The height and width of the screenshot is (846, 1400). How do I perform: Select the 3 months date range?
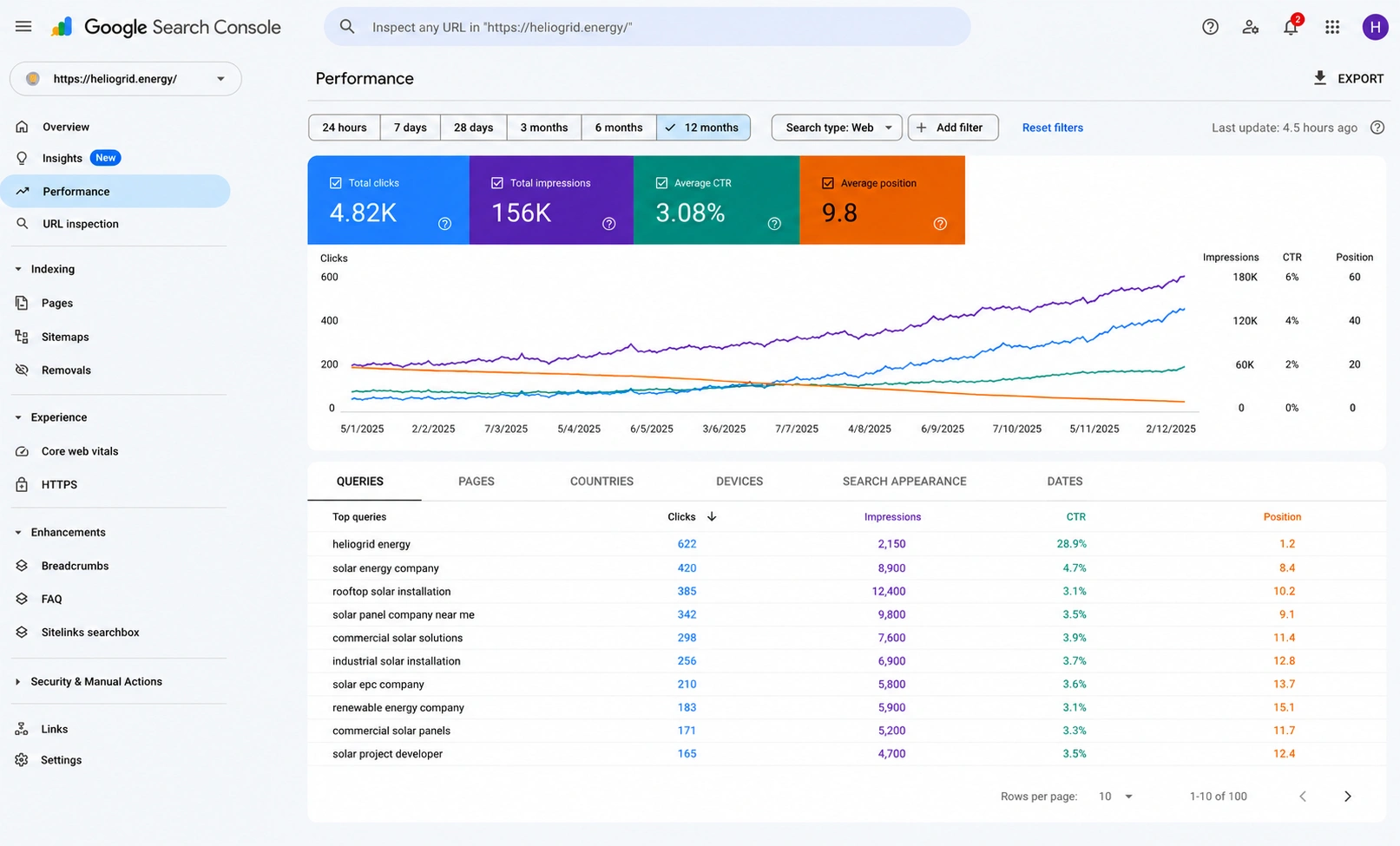[x=544, y=128]
